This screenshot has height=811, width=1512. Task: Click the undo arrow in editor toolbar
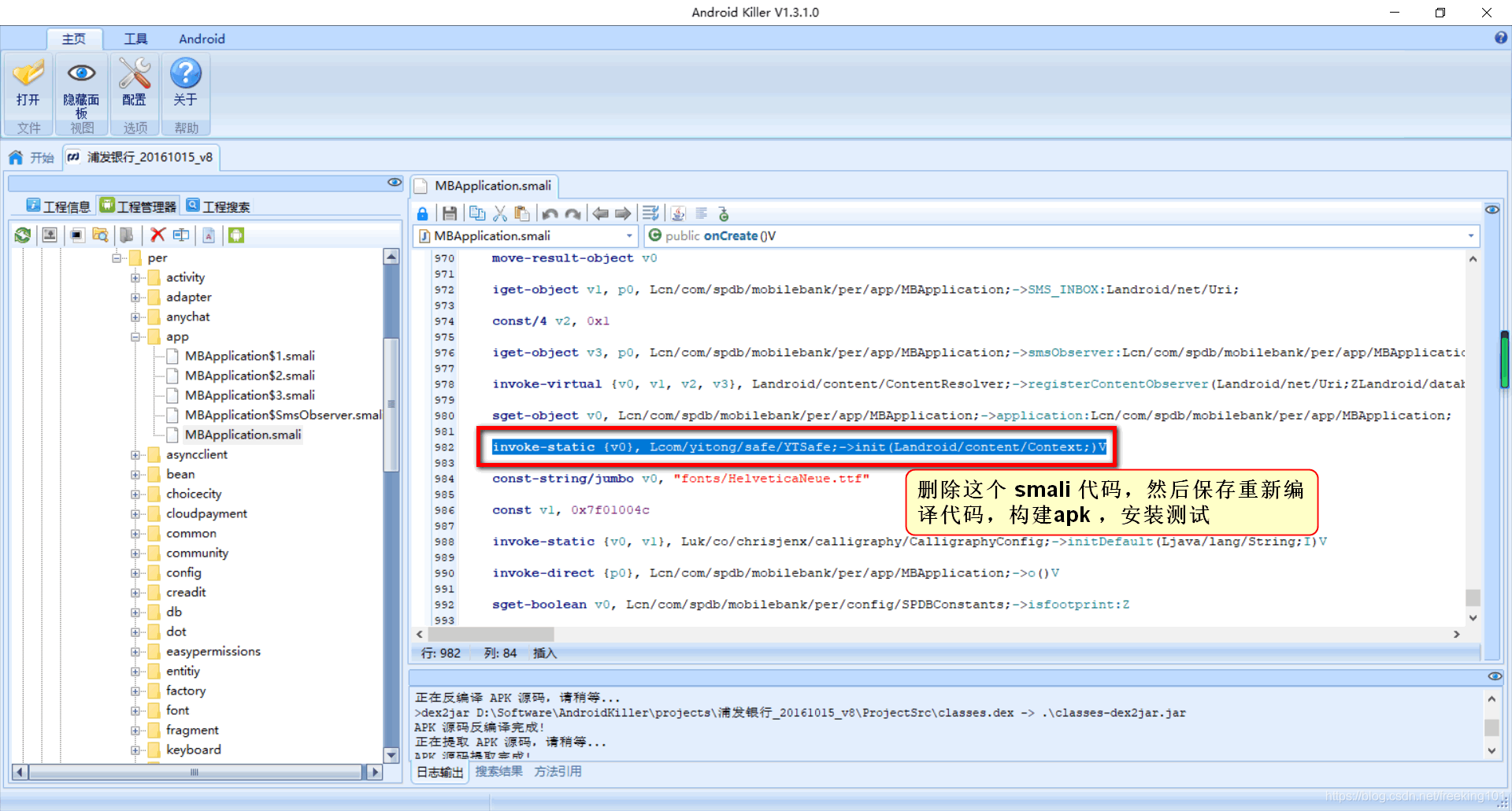(x=550, y=213)
